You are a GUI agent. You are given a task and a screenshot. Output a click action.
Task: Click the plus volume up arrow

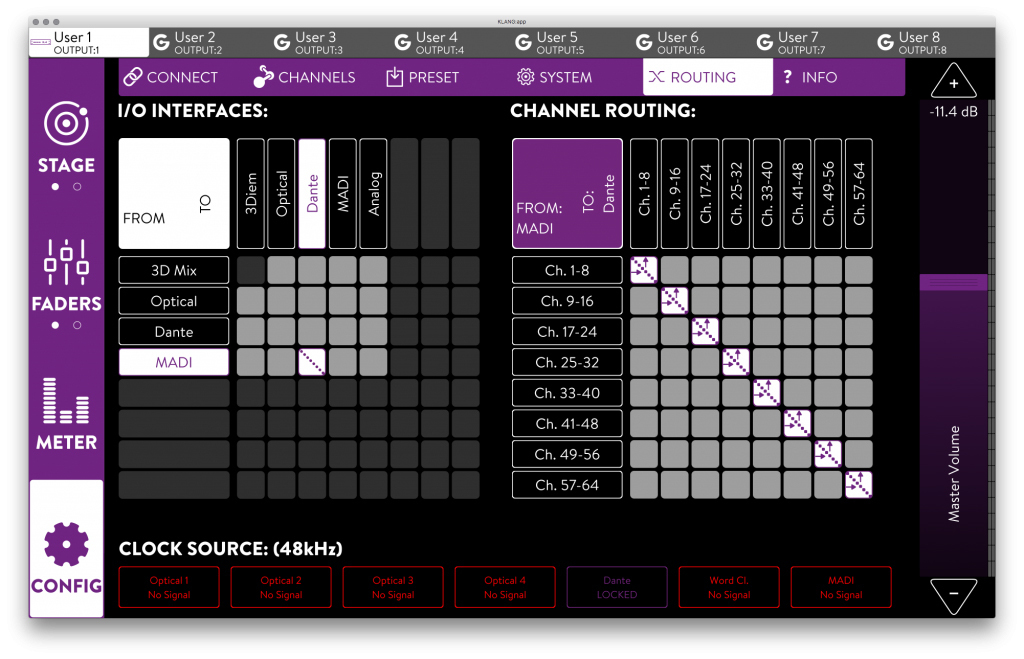pos(953,82)
